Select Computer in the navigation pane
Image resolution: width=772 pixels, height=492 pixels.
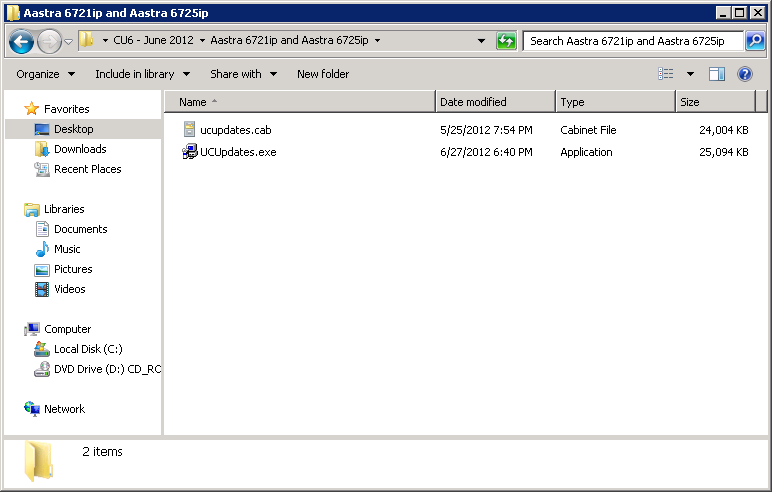67,329
